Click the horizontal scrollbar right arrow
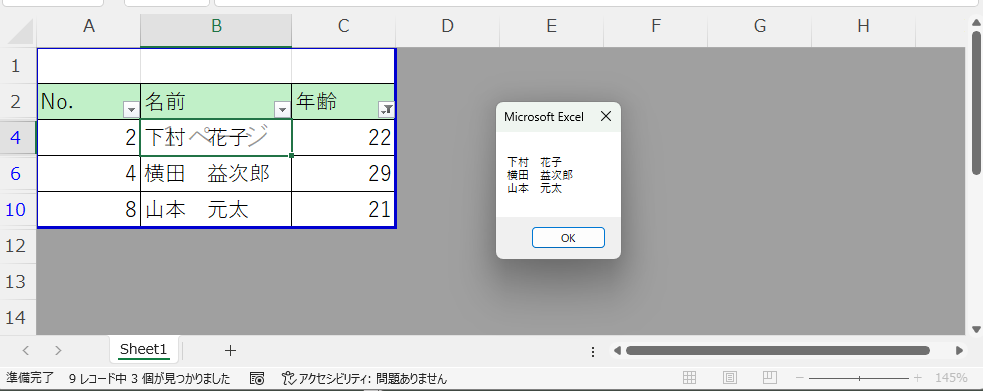Screen dimensions: 983x391 (959, 350)
